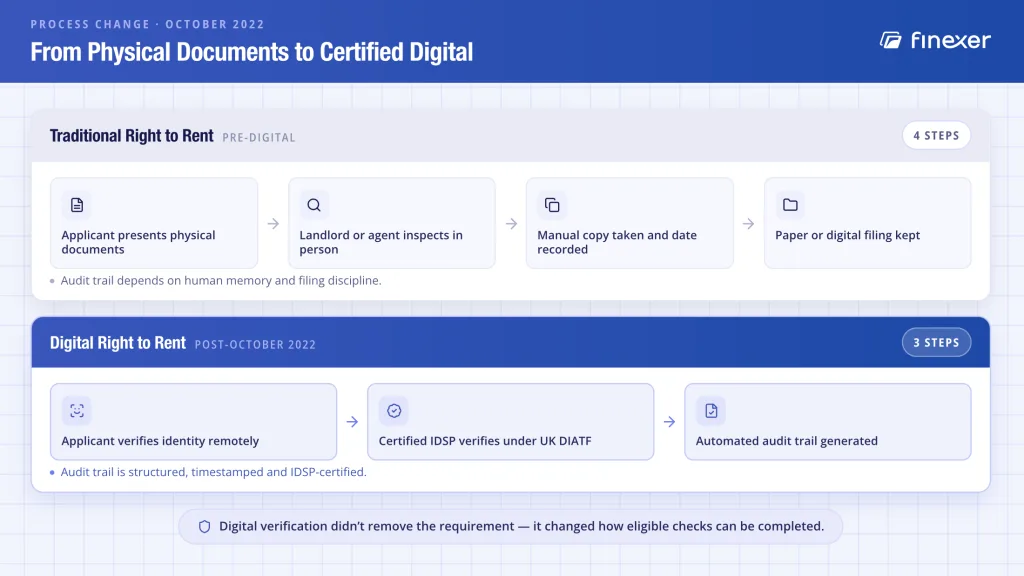Image resolution: width=1024 pixels, height=576 pixels.
Task: Select the Paper or digital filing kept card
Action: tap(867, 223)
